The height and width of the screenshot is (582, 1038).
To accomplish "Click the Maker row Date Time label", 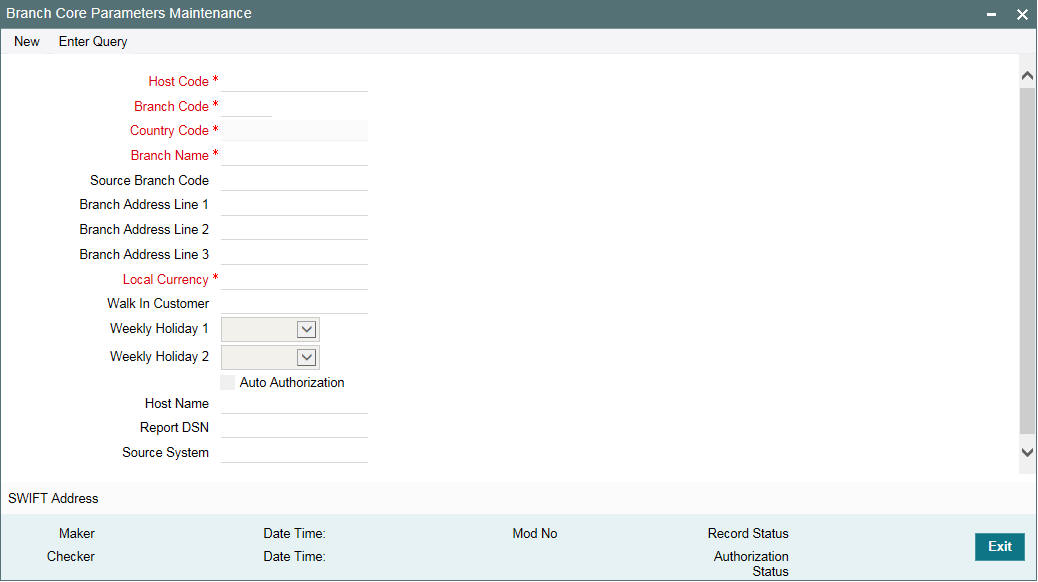I will click(x=295, y=533).
